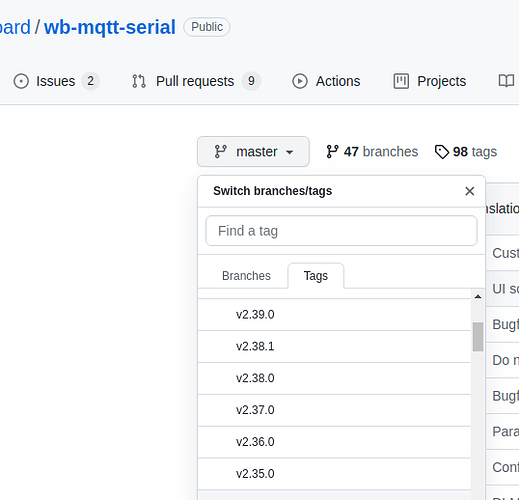This screenshot has height=500, width=519.
Task: Close the Switch branches/tags popup
Action: 470,191
